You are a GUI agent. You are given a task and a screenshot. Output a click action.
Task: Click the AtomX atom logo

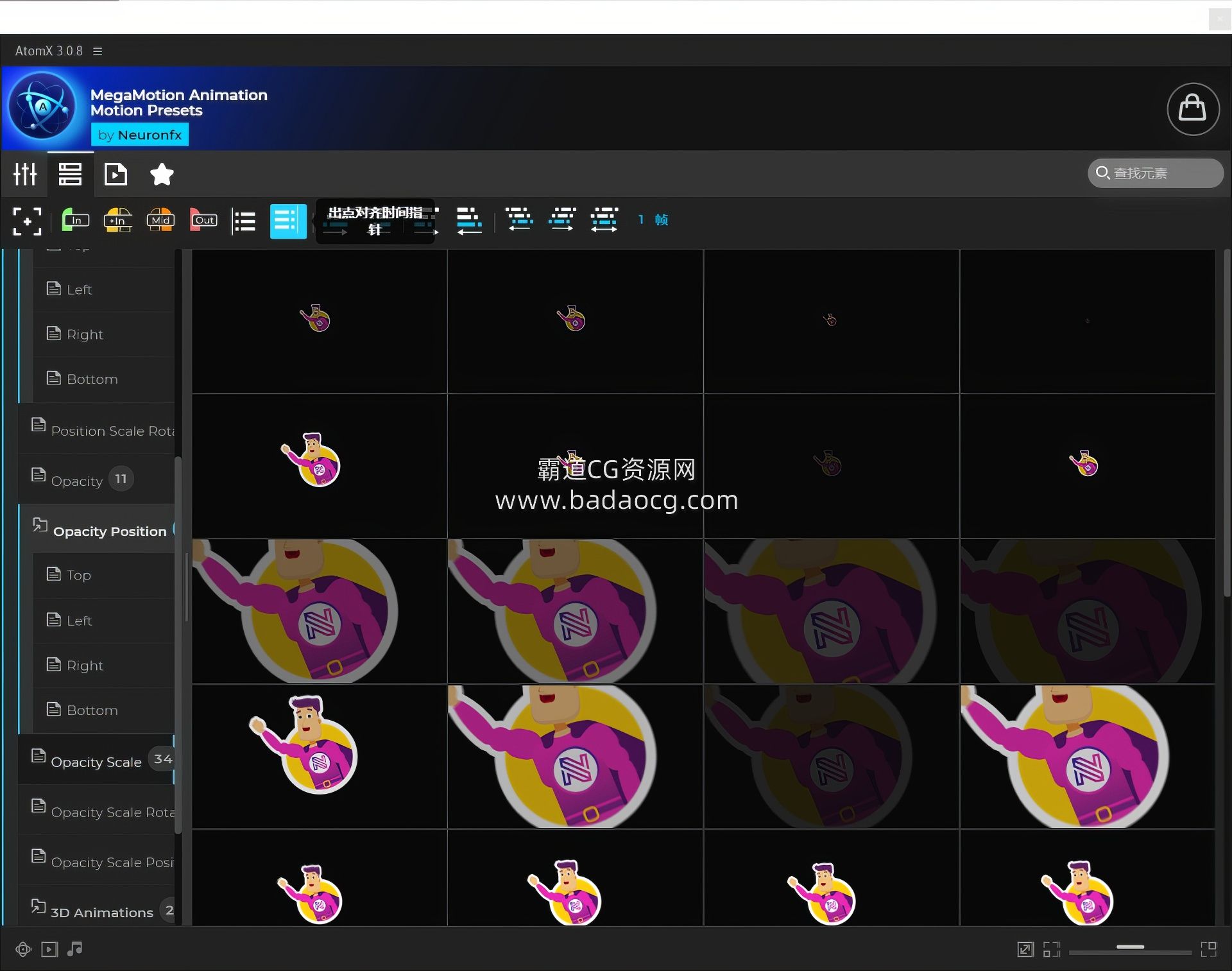pos(43,107)
